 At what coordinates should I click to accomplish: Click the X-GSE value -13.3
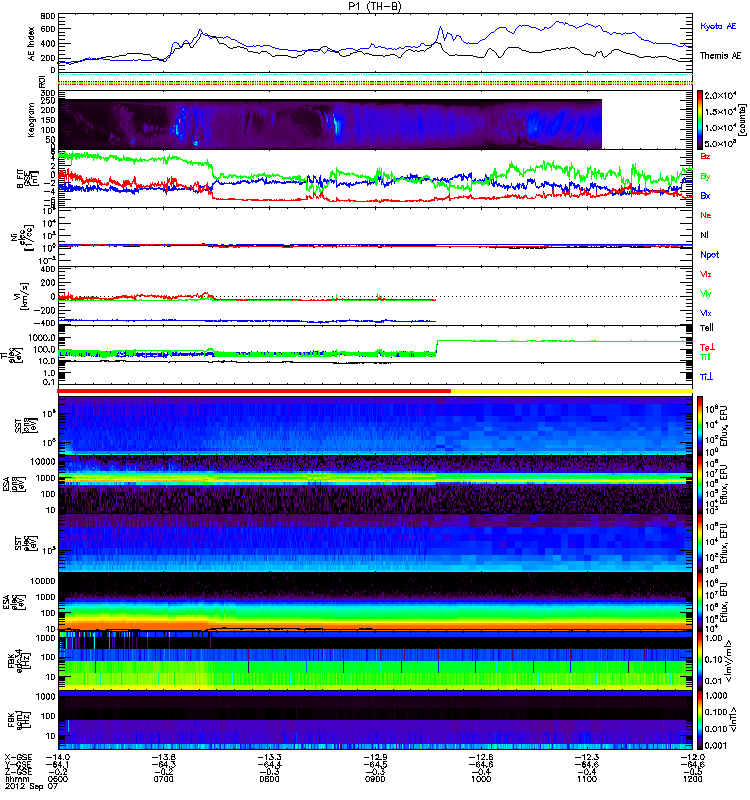pos(269,757)
